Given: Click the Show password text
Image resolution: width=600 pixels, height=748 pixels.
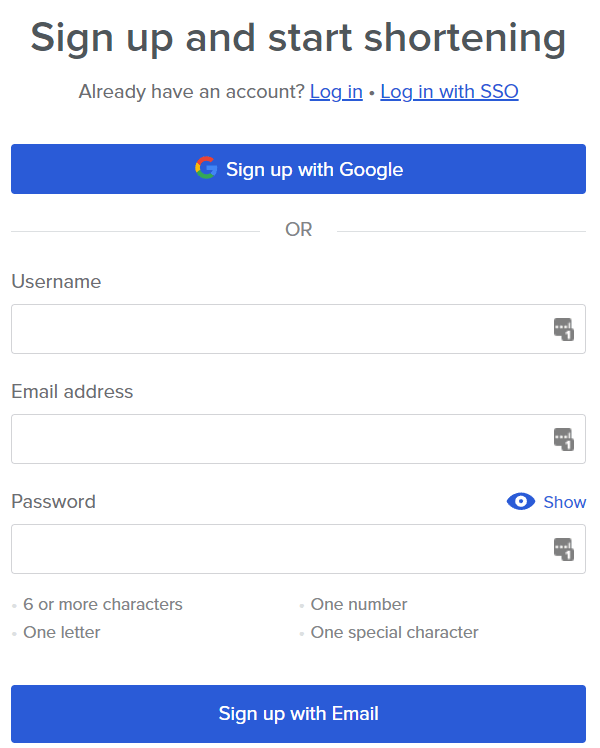Looking at the screenshot, I should [x=565, y=502].
